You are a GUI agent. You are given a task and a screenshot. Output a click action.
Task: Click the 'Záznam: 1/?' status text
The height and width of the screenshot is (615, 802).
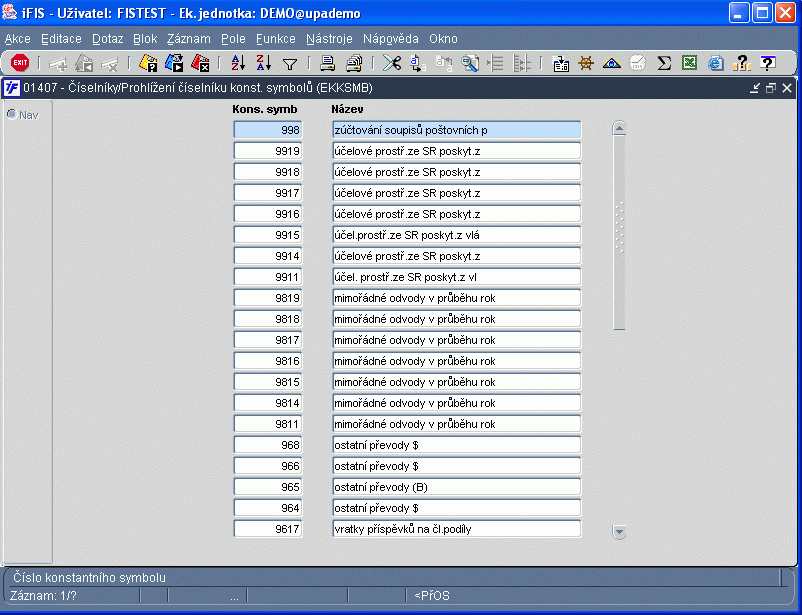tap(43, 596)
